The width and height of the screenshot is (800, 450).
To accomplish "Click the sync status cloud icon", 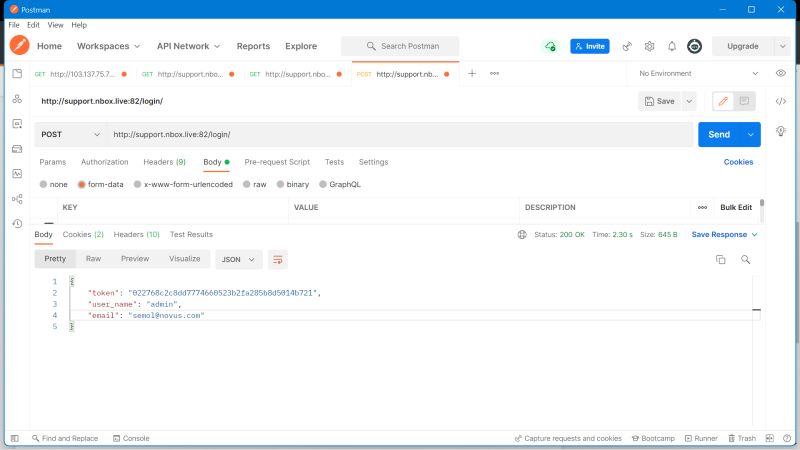I will point(550,46).
